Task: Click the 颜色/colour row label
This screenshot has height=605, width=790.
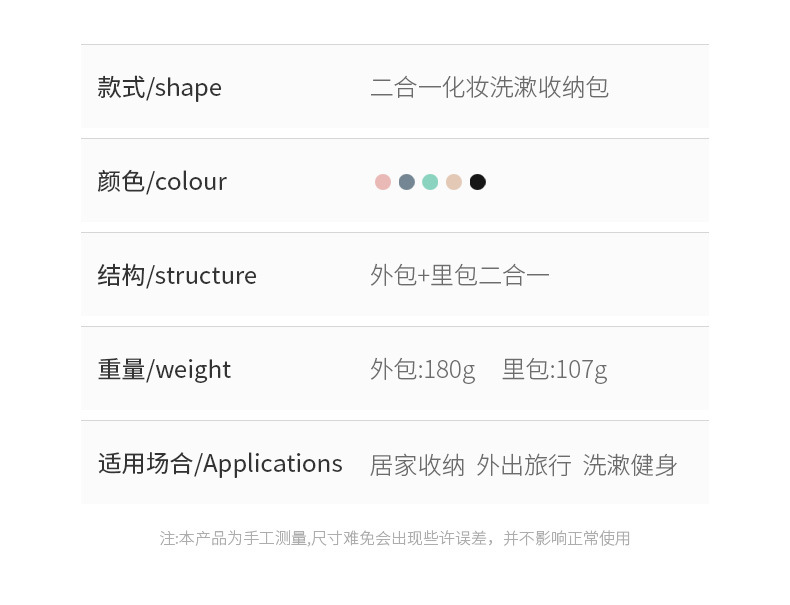Action: [162, 182]
